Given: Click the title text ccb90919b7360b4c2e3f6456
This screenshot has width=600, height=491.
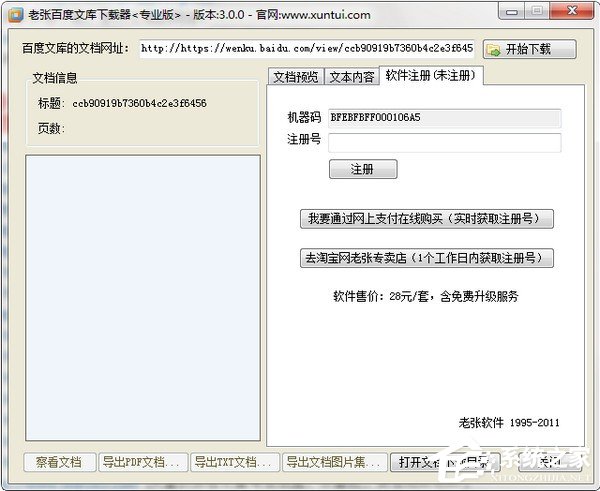Looking at the screenshot, I should (x=139, y=103).
